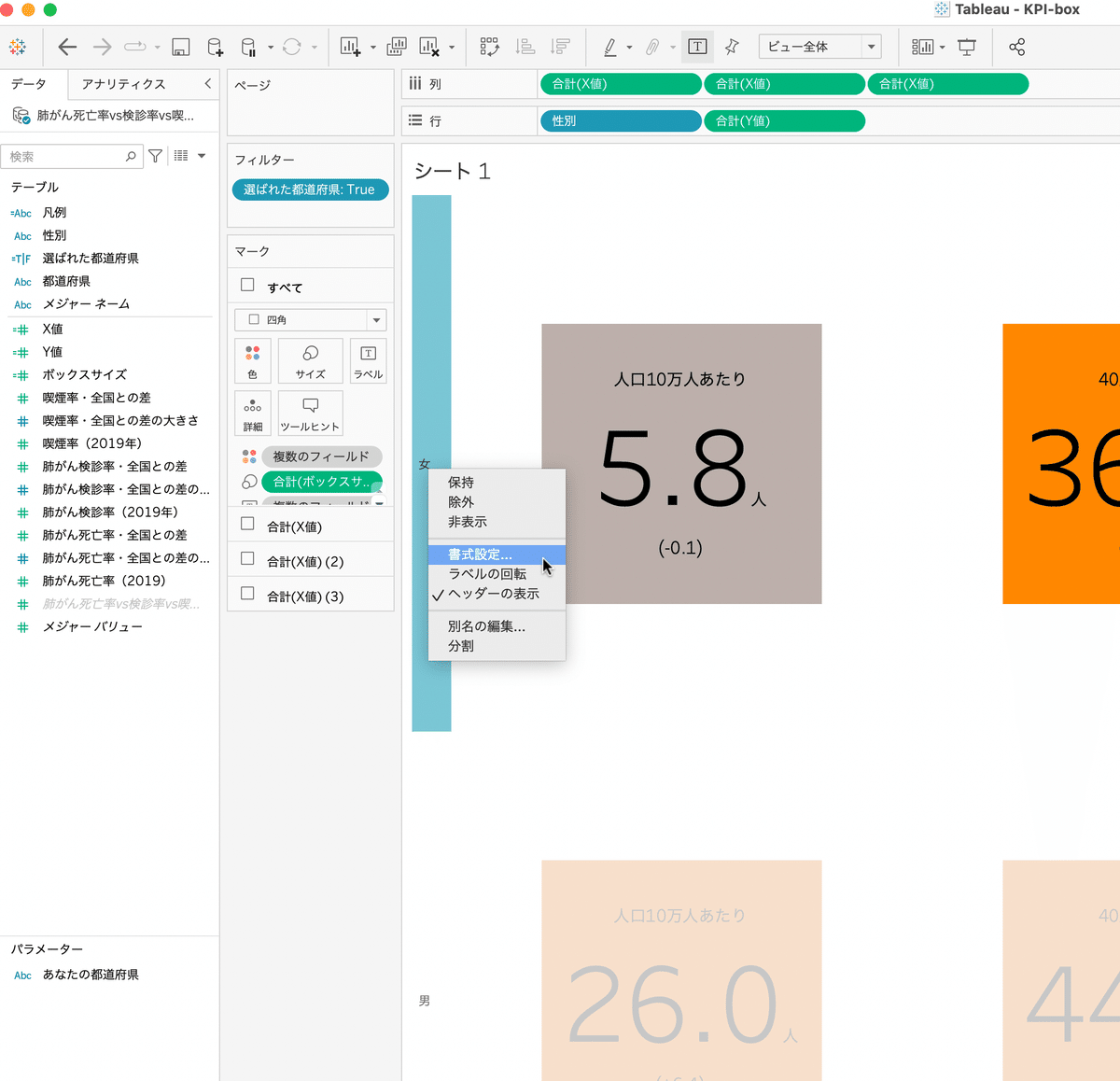Toggle ヘッダーの表示 in the context menu
This screenshot has height=1081, width=1120.
click(497, 594)
